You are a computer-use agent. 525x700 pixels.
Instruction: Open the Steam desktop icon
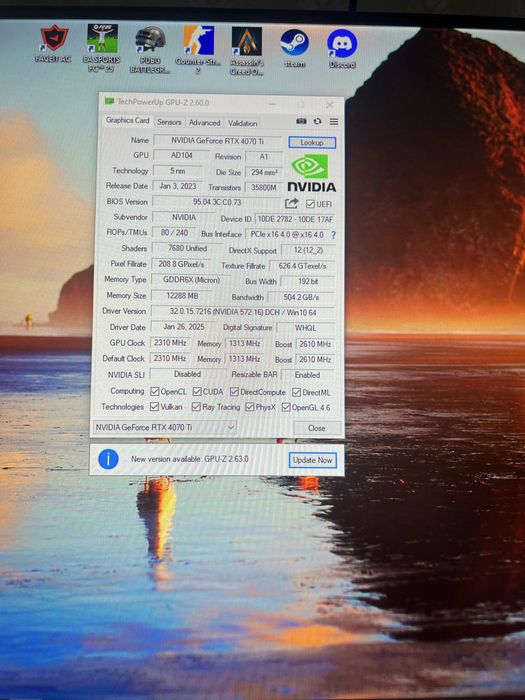[295, 48]
